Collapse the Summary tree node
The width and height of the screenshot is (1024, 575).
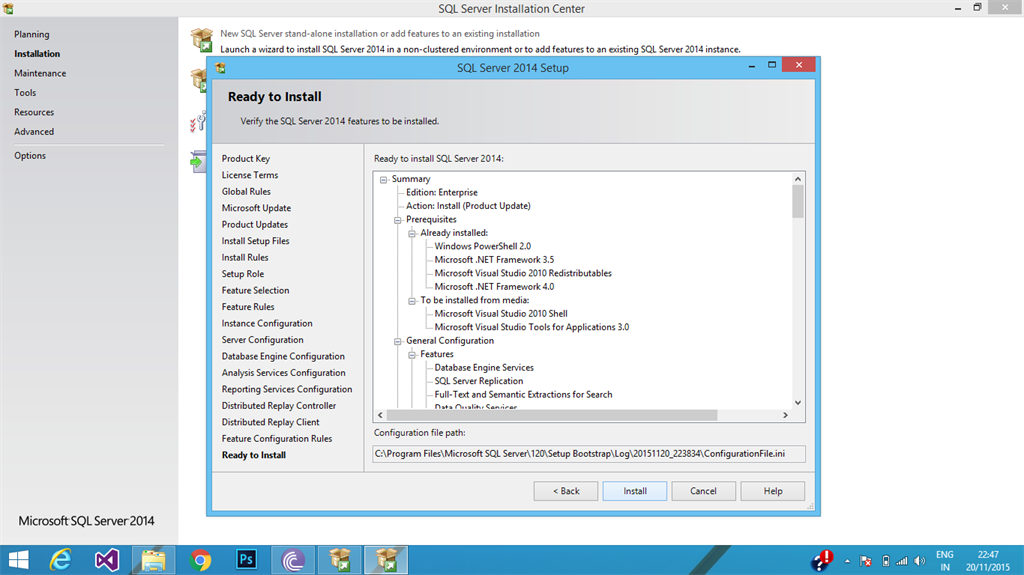pyautogui.click(x=383, y=180)
